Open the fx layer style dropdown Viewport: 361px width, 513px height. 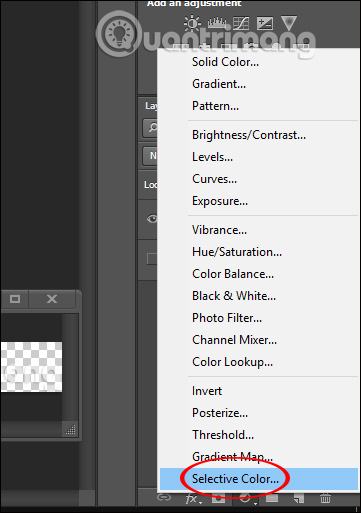193,499
